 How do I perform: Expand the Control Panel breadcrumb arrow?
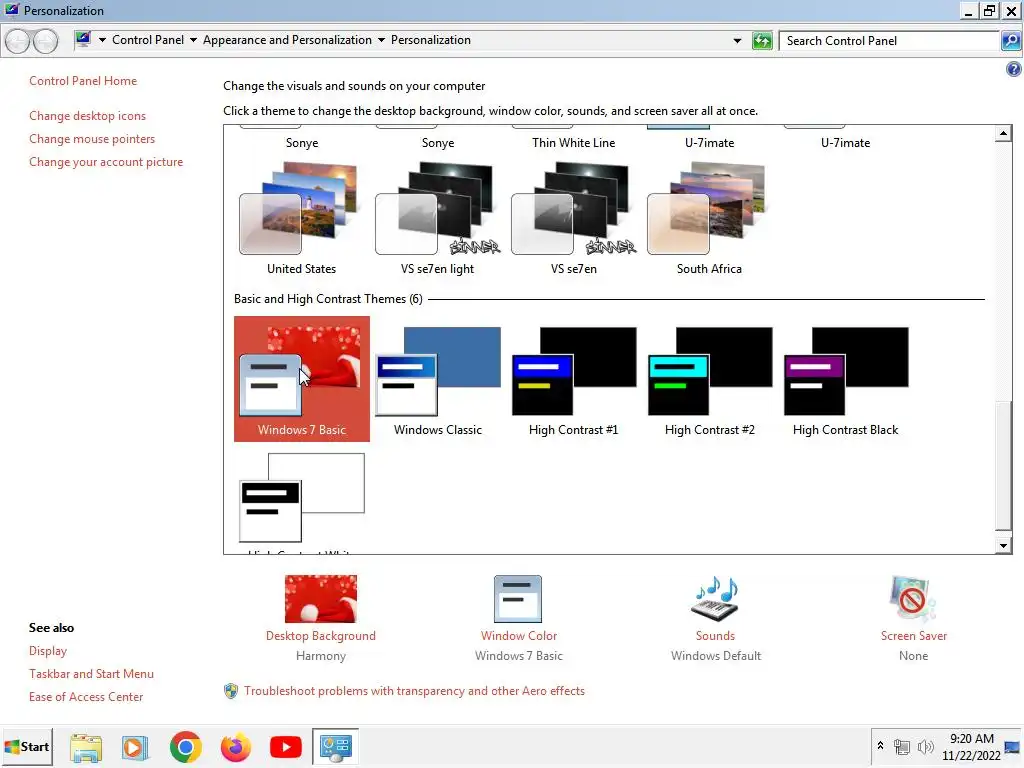click(193, 40)
